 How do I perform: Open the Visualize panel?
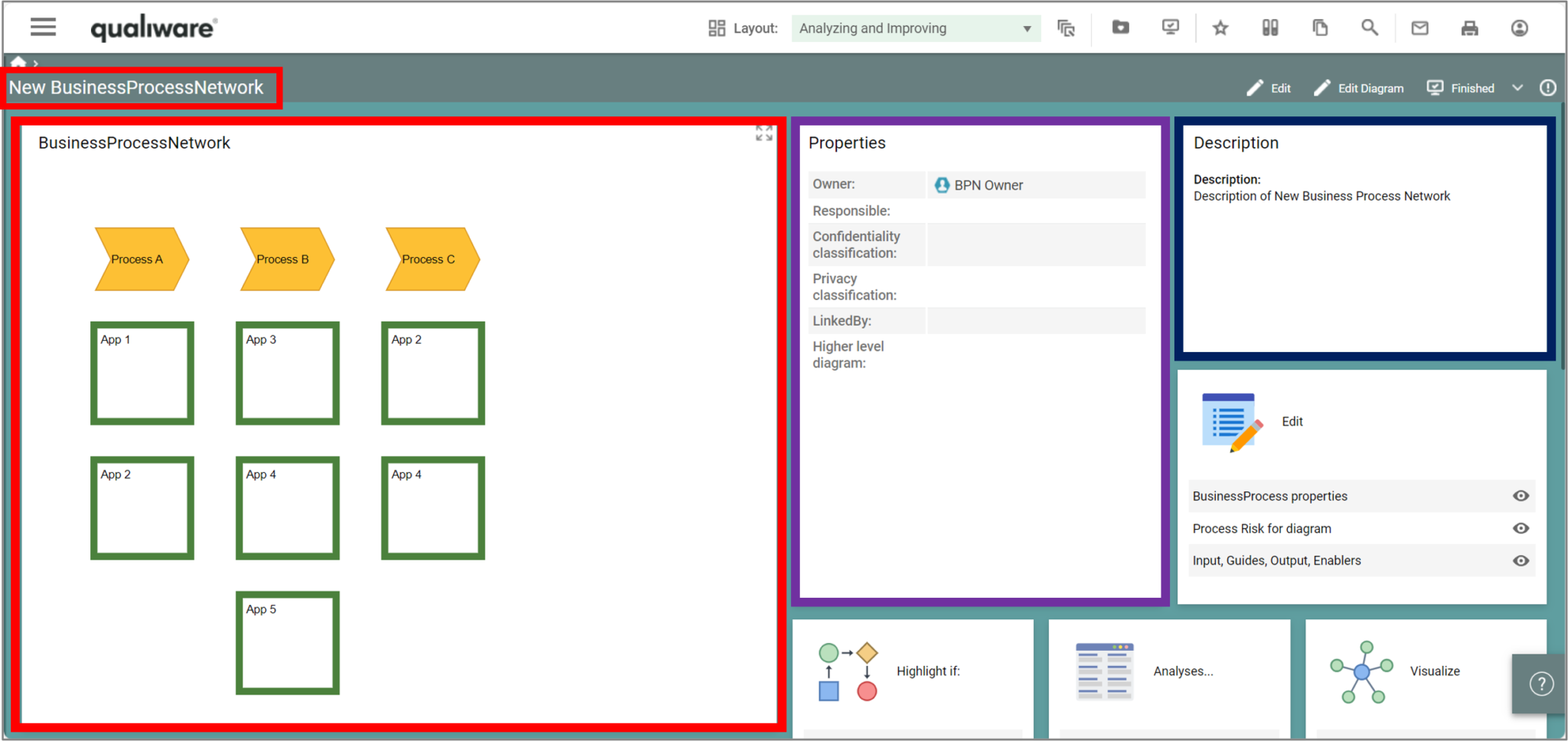click(1426, 671)
